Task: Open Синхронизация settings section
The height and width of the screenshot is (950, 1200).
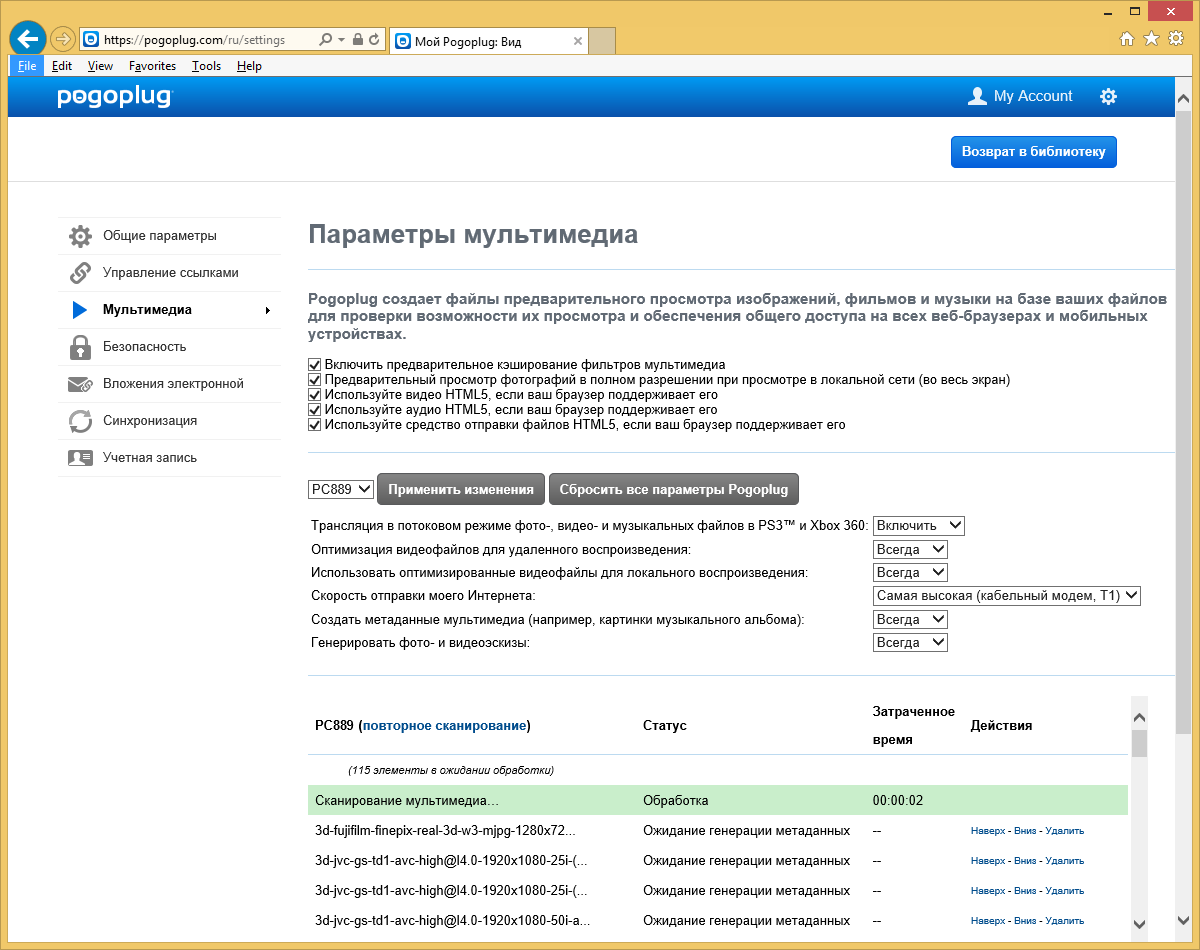Action: click(x=168, y=421)
